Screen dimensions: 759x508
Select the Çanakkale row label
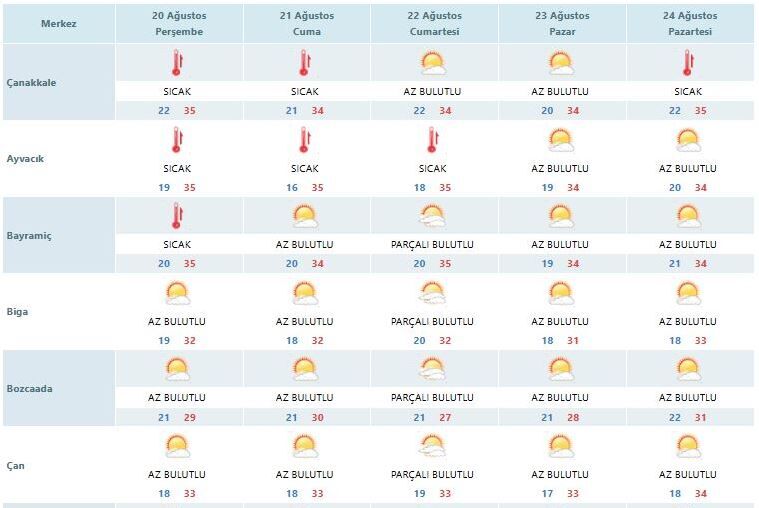coord(31,83)
